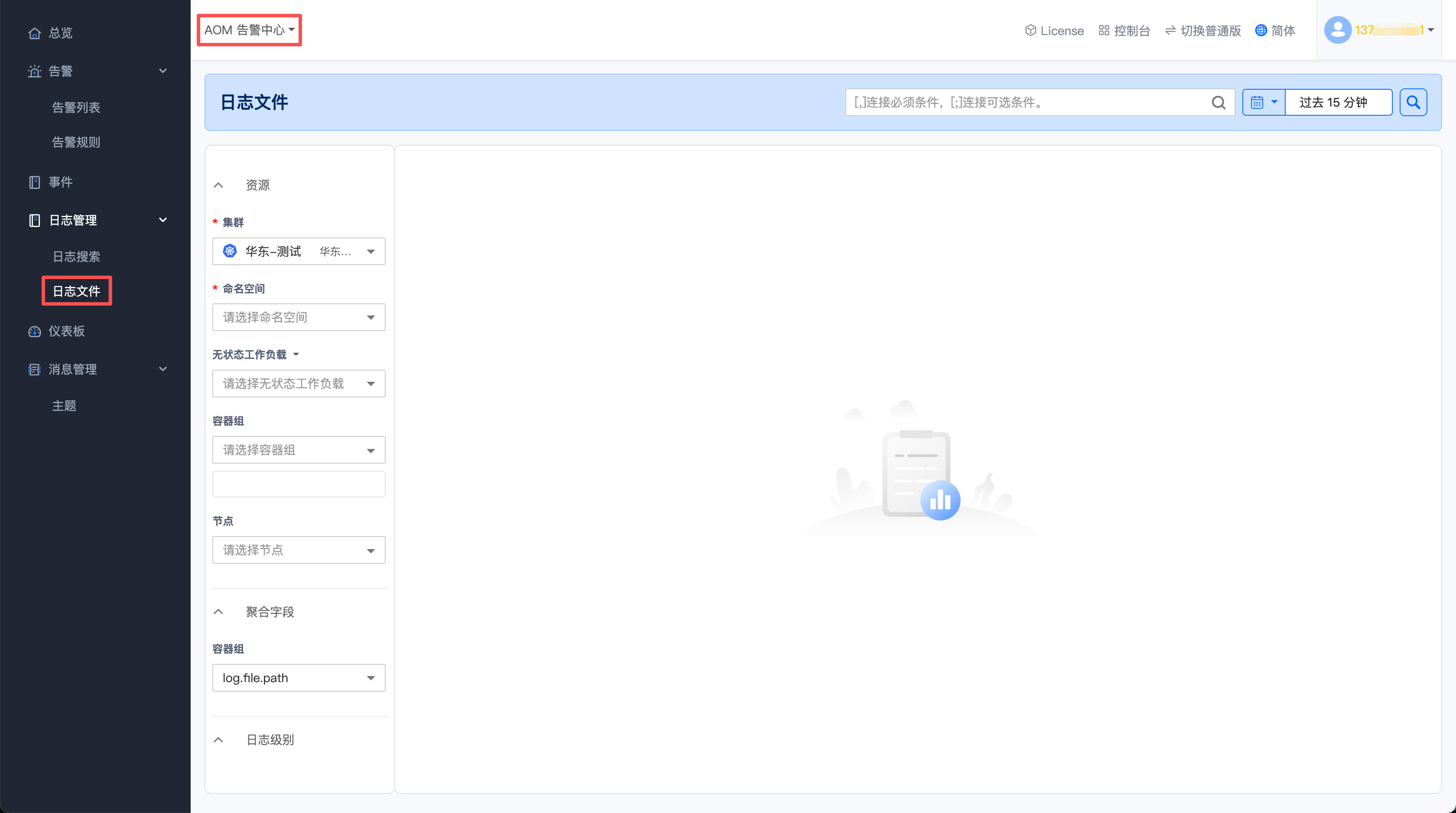This screenshot has width=1456, height=813.
Task: Open 仪表板 dashboard in sidebar
Action: coord(66,331)
